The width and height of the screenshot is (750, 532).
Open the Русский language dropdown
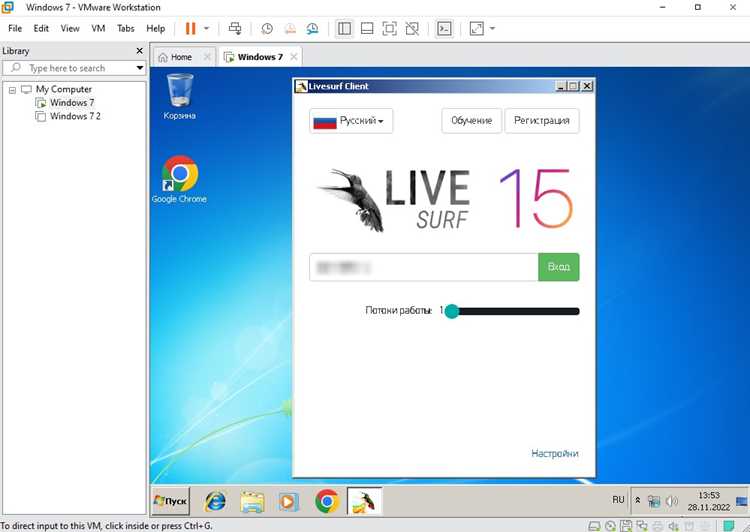[351, 121]
